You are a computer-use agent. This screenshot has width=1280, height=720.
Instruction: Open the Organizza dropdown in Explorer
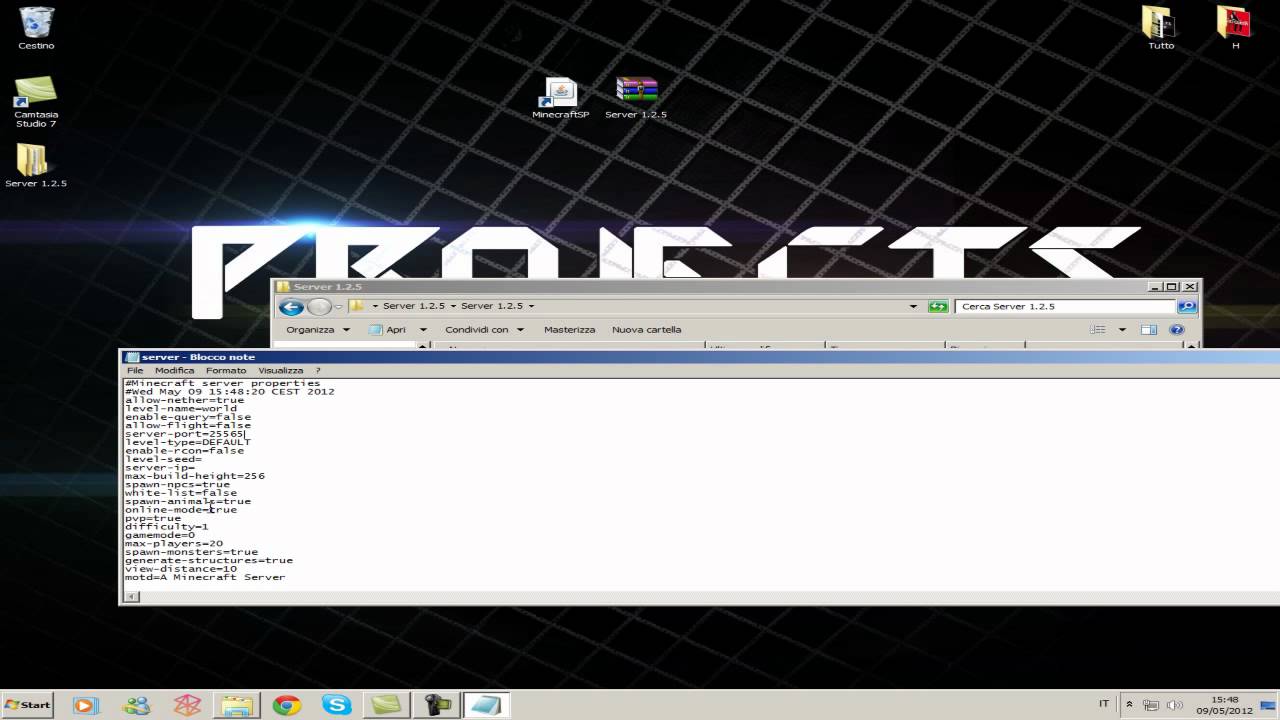coord(318,329)
